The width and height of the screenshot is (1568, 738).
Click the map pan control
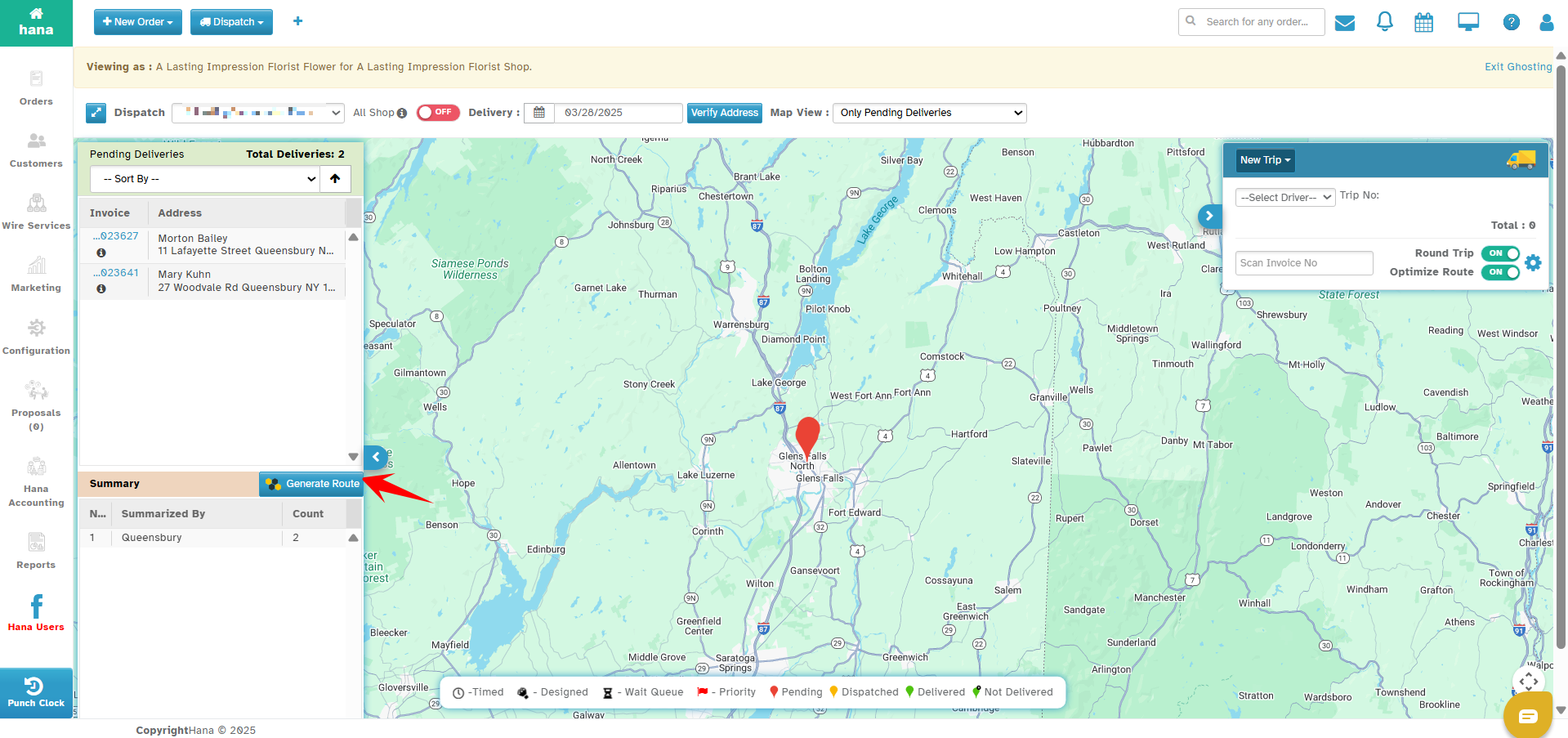[1529, 682]
